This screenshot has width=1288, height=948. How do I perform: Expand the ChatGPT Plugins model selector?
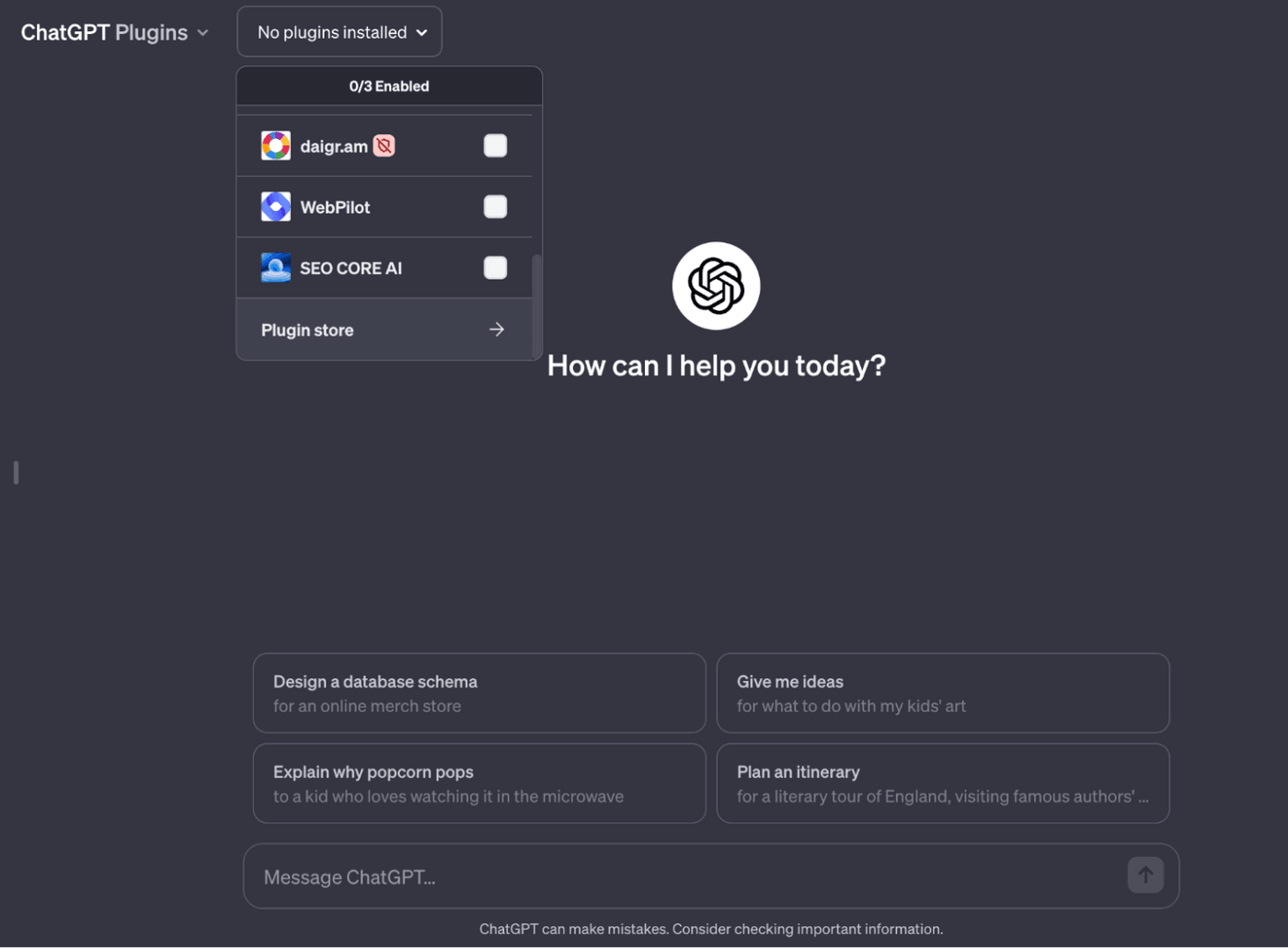coord(202,31)
